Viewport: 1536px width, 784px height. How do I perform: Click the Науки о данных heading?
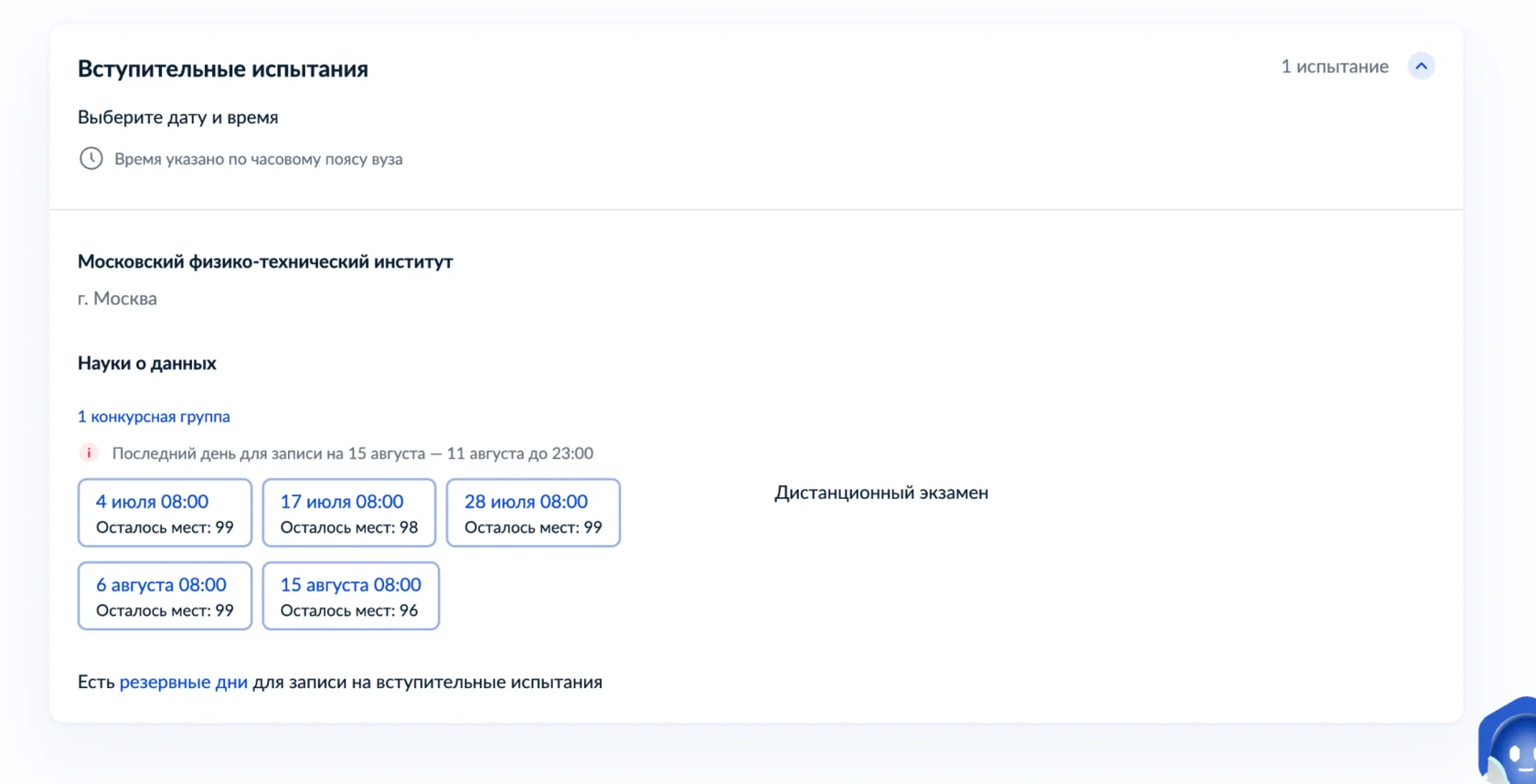click(x=147, y=363)
